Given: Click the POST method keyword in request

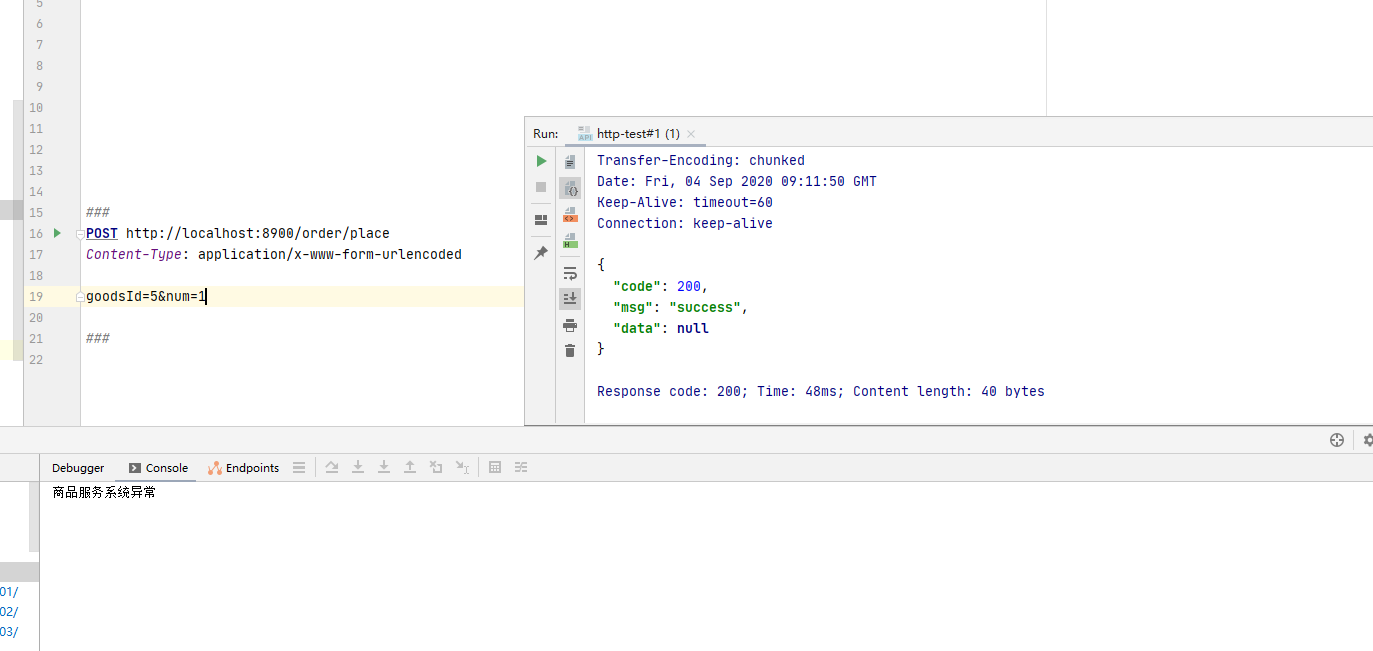Looking at the screenshot, I should pos(101,233).
